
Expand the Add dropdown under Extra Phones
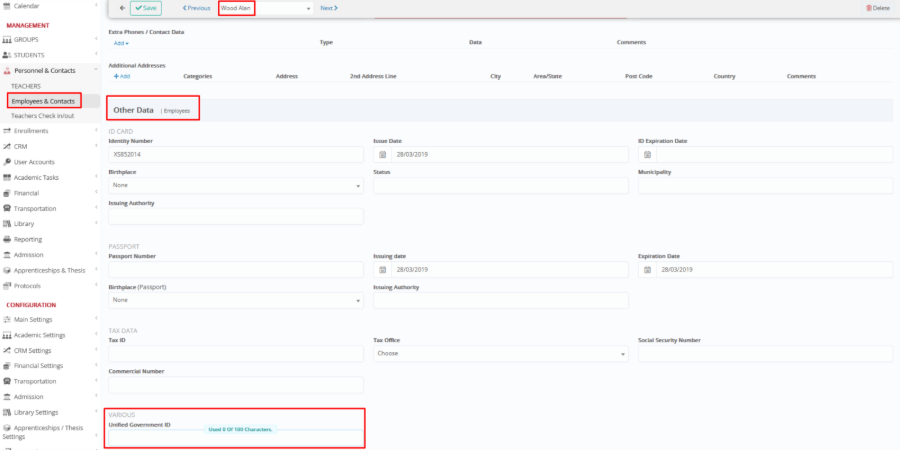tap(121, 43)
